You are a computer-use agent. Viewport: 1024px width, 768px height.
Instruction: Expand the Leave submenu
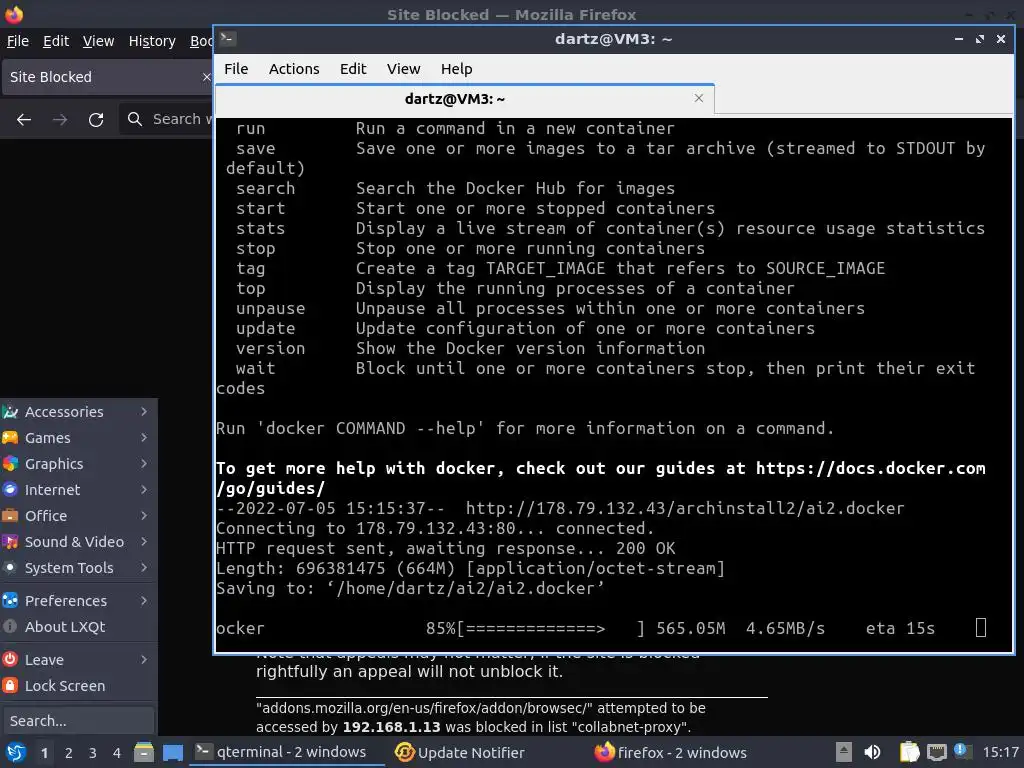click(x=78, y=660)
